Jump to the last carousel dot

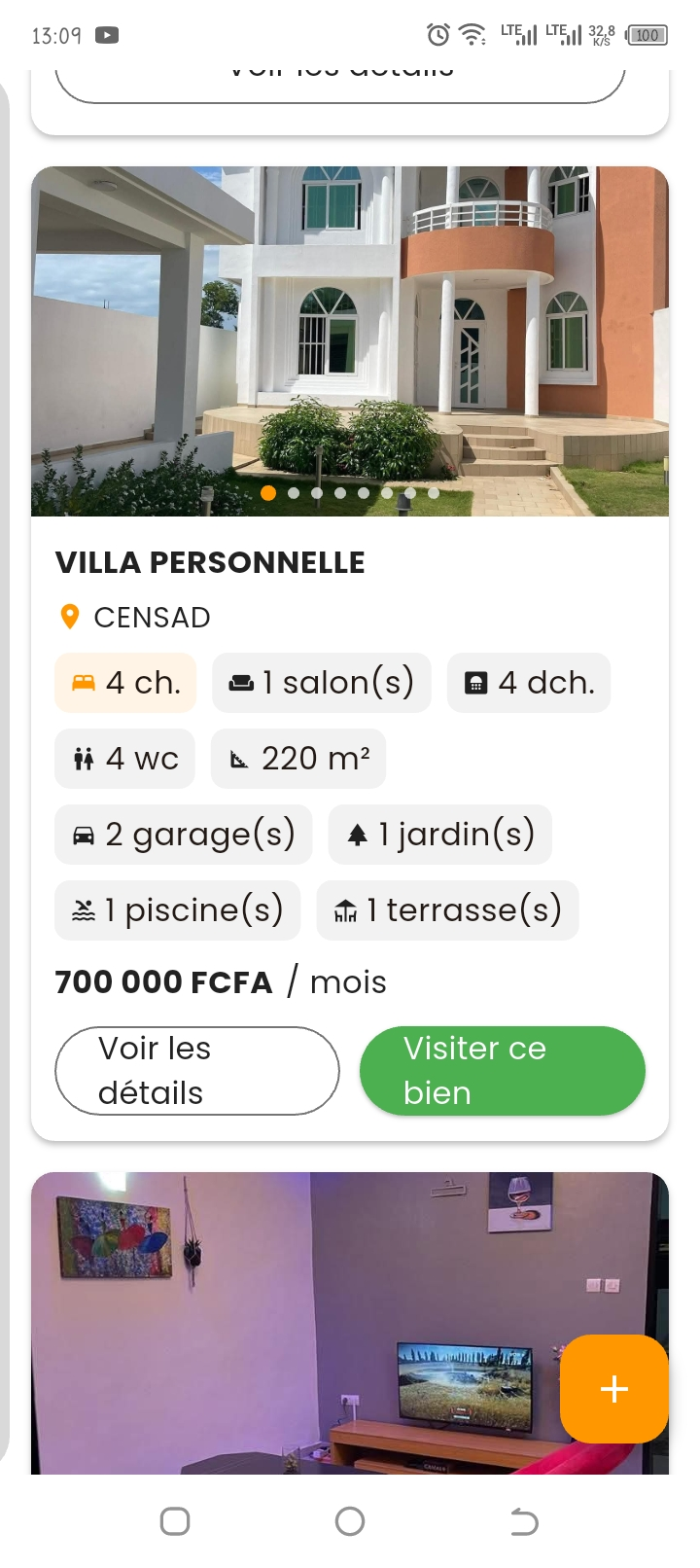click(434, 493)
